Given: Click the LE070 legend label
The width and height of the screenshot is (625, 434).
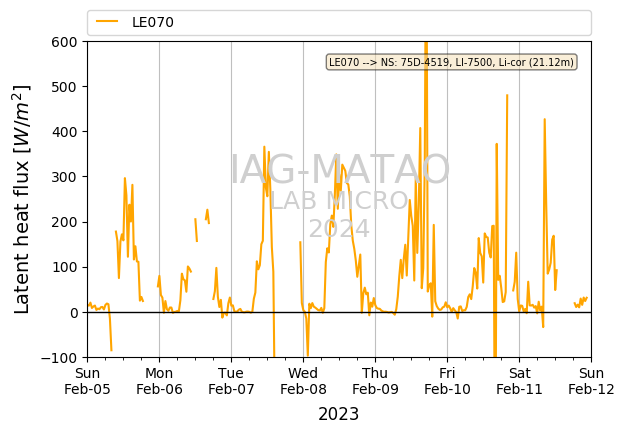Looking at the screenshot, I should point(153,22).
